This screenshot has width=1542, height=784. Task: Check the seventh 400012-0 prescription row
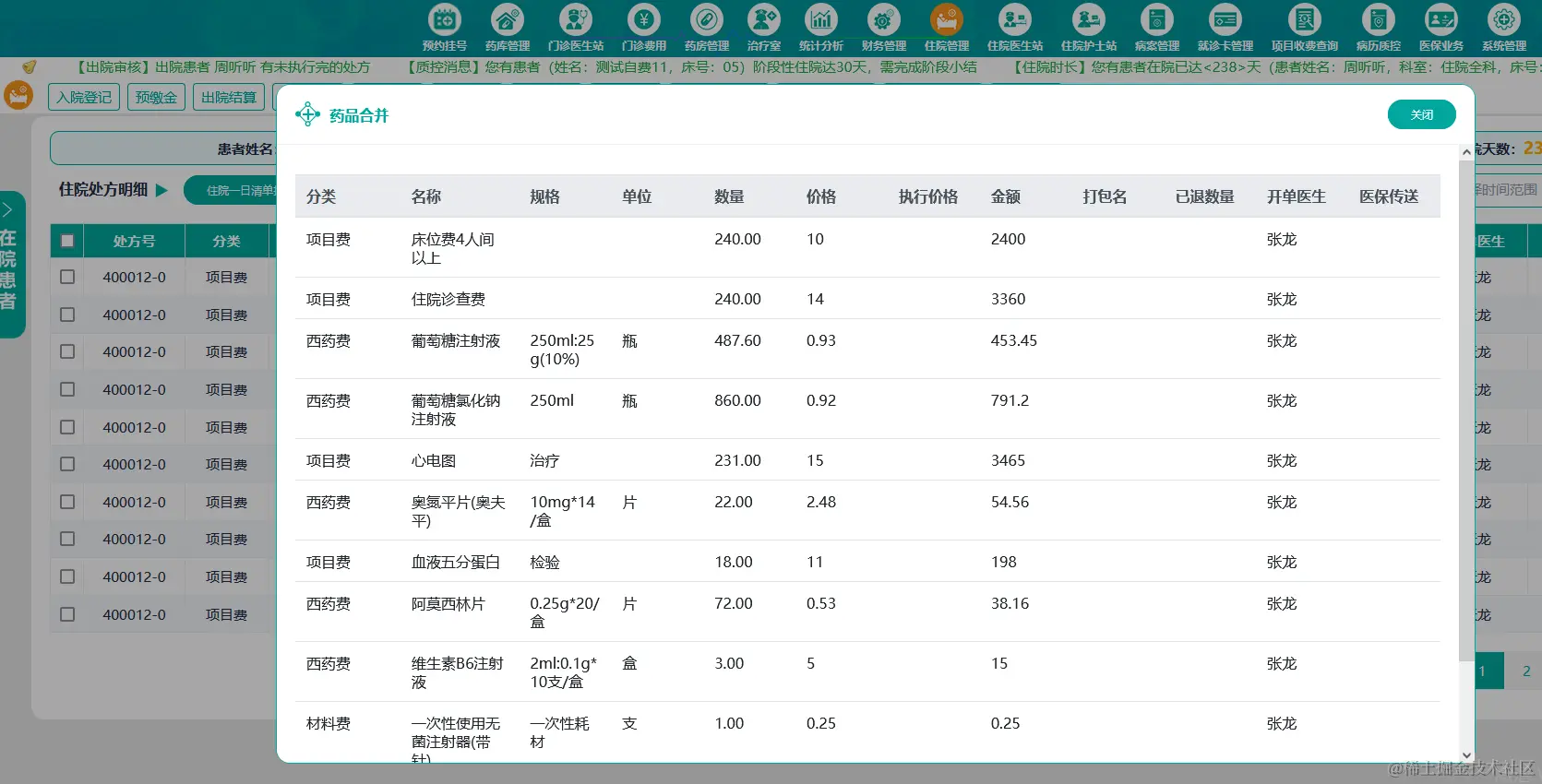pos(67,502)
